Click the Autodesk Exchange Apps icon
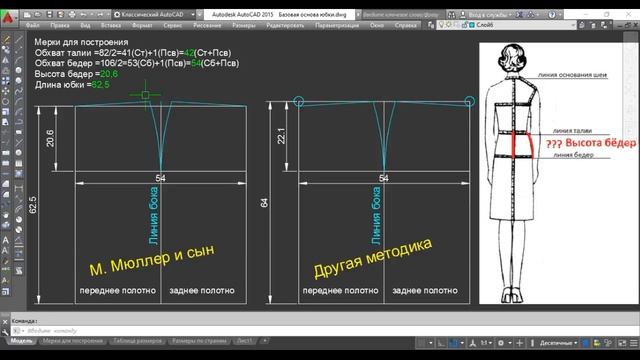 click(x=520, y=15)
